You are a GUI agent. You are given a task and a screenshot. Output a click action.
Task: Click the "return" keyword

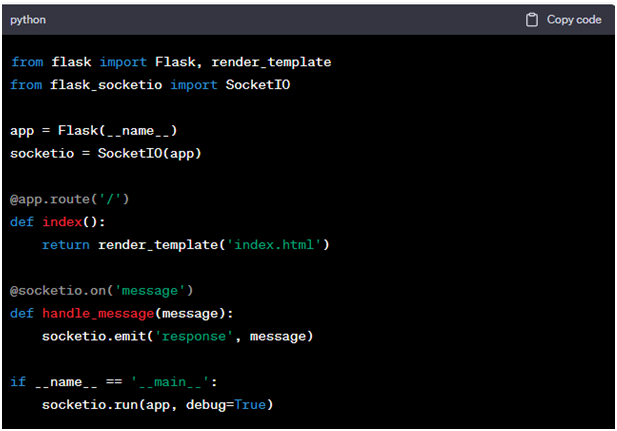click(x=65, y=244)
